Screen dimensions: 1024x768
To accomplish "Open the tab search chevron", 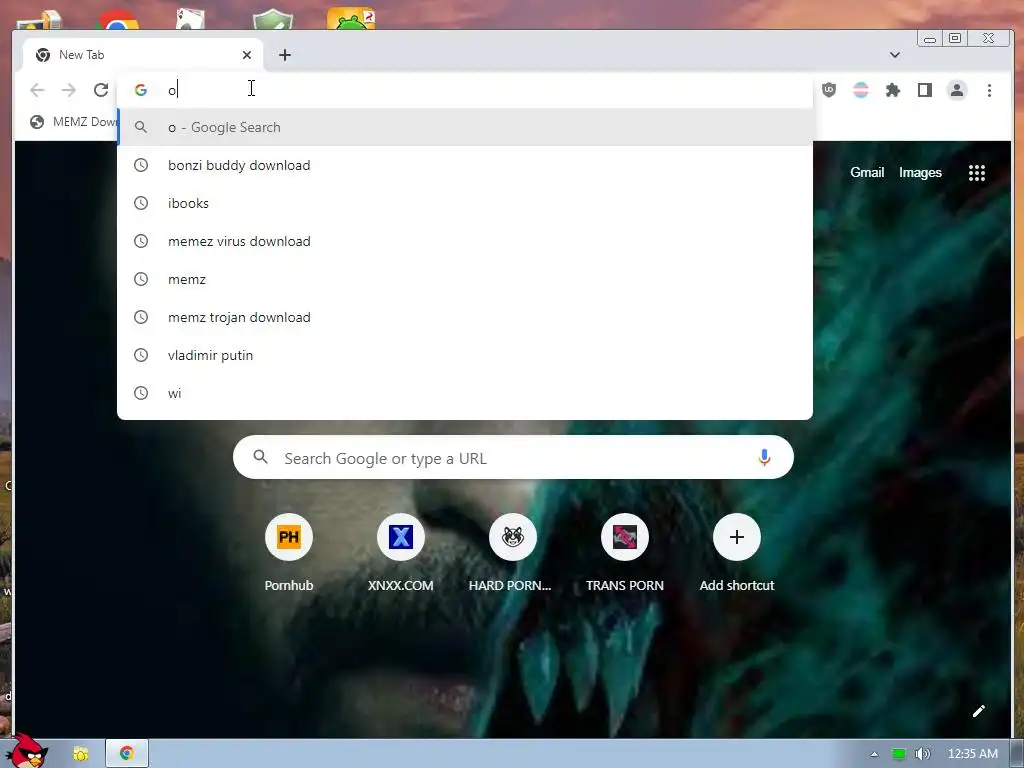I will point(895,55).
